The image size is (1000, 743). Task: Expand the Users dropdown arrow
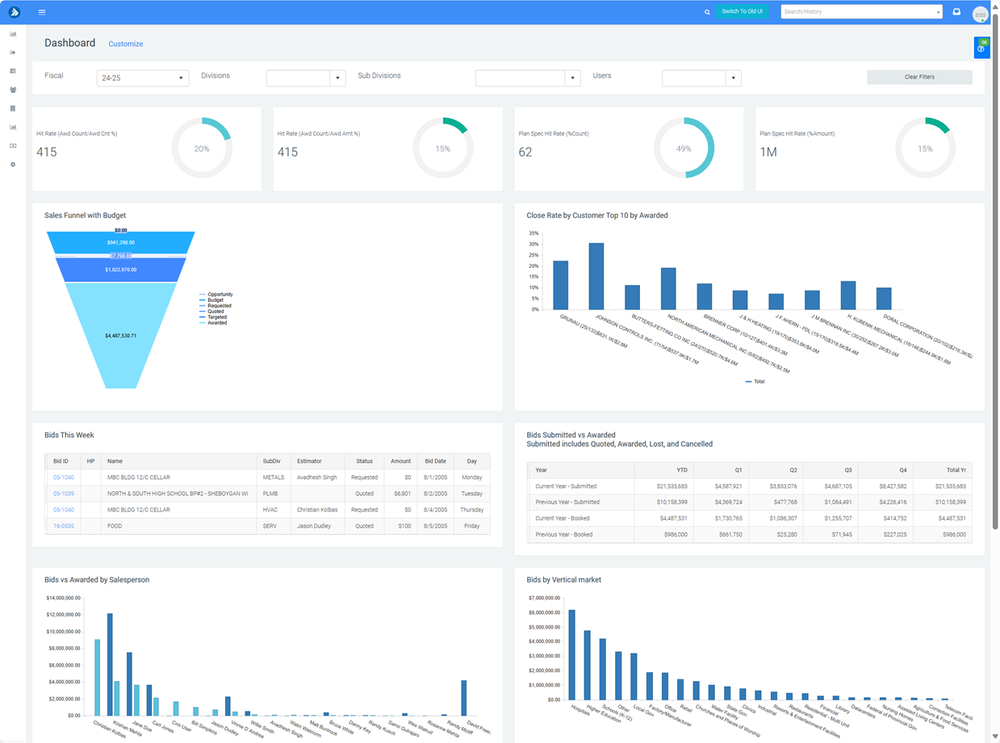pyautogui.click(x=733, y=78)
